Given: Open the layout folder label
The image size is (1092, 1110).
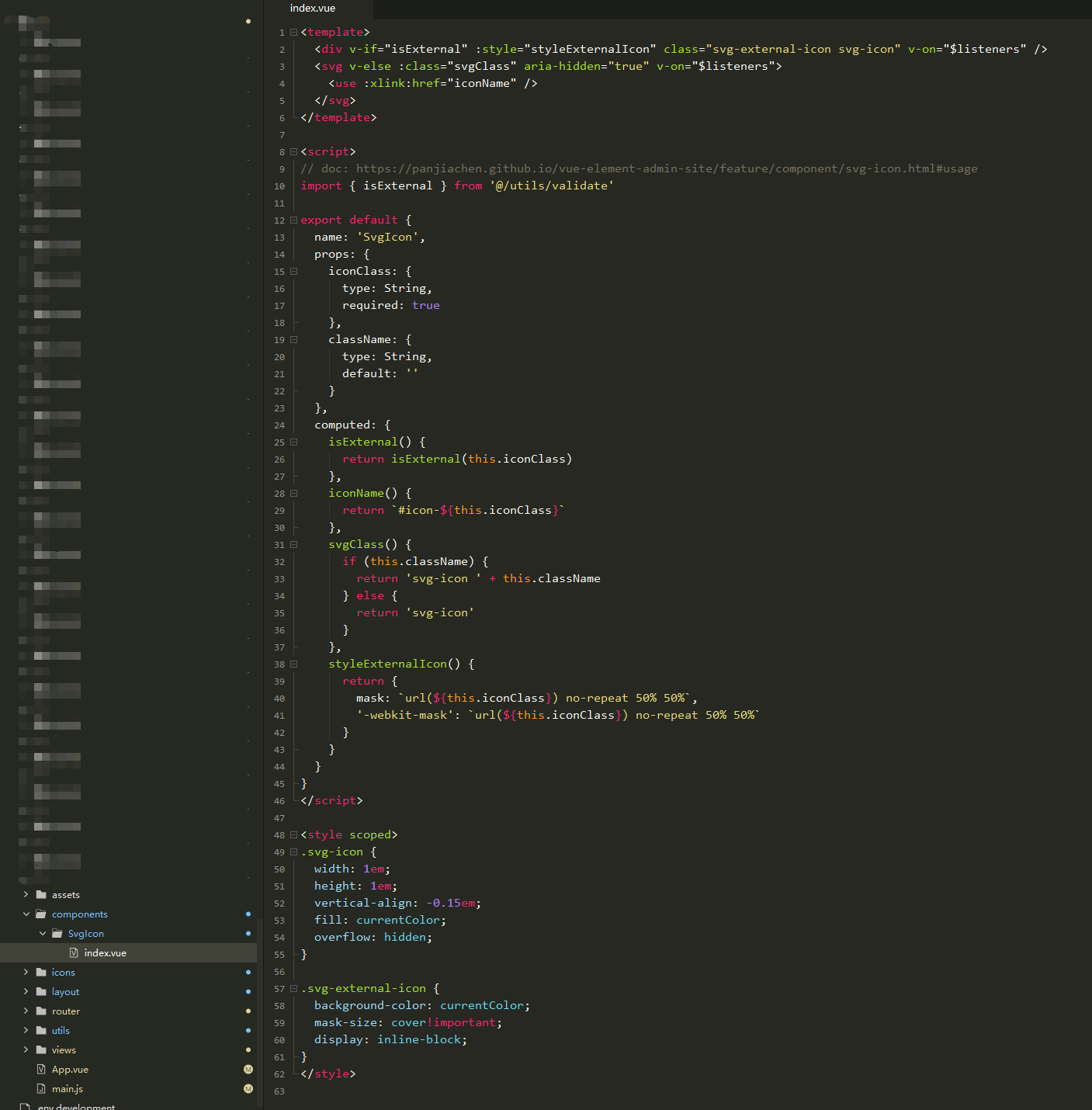Looking at the screenshot, I should tap(65, 992).
